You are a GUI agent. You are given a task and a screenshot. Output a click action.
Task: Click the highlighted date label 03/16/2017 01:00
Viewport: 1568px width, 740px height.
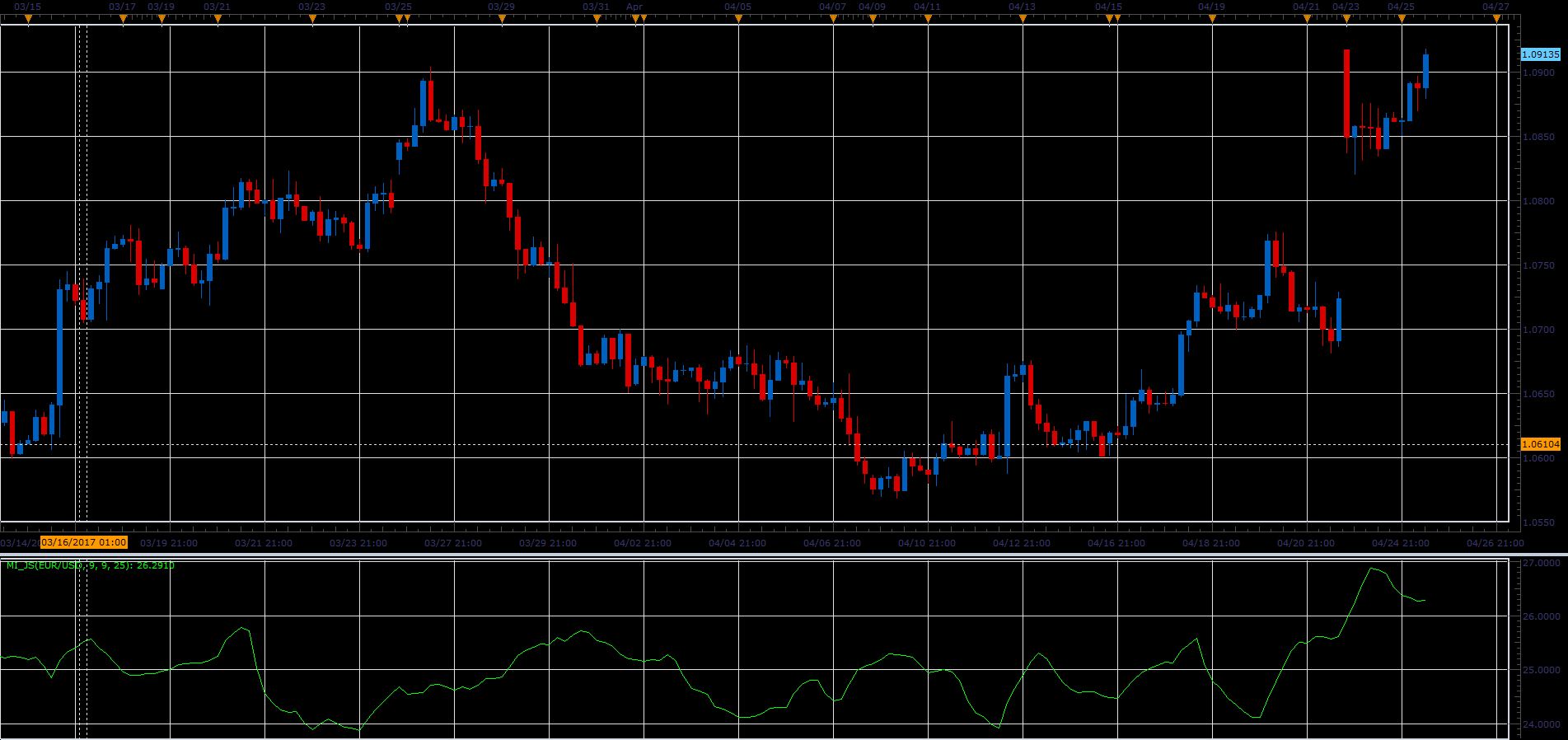[84, 542]
